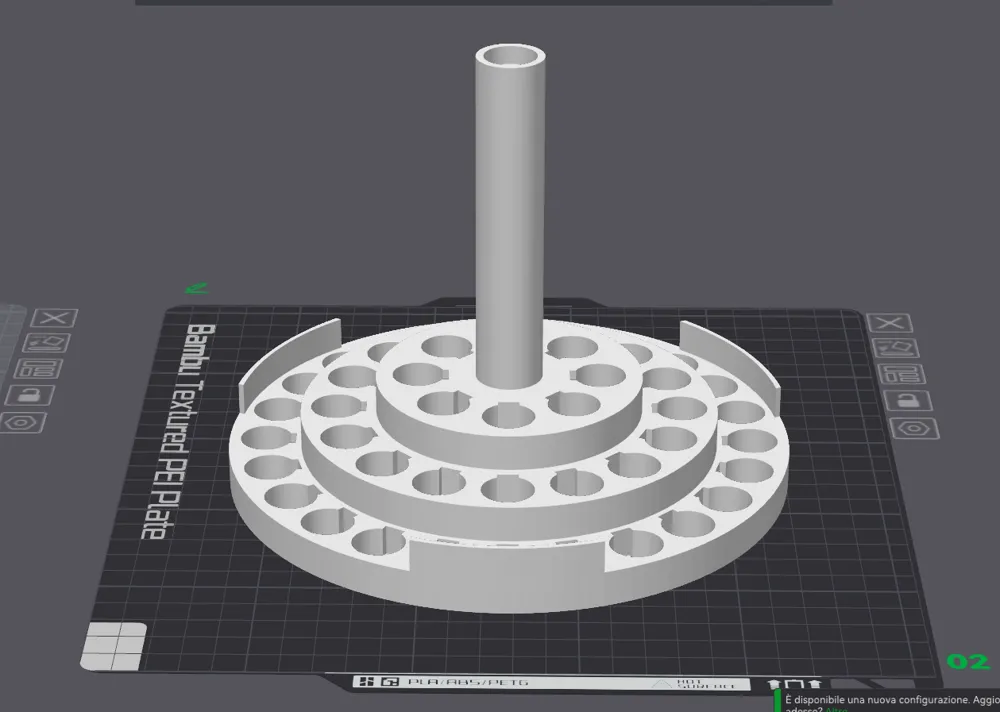Viewport: 1000px width, 712px height.
Task: Click the light gray corner square on plate
Action: click(x=114, y=646)
